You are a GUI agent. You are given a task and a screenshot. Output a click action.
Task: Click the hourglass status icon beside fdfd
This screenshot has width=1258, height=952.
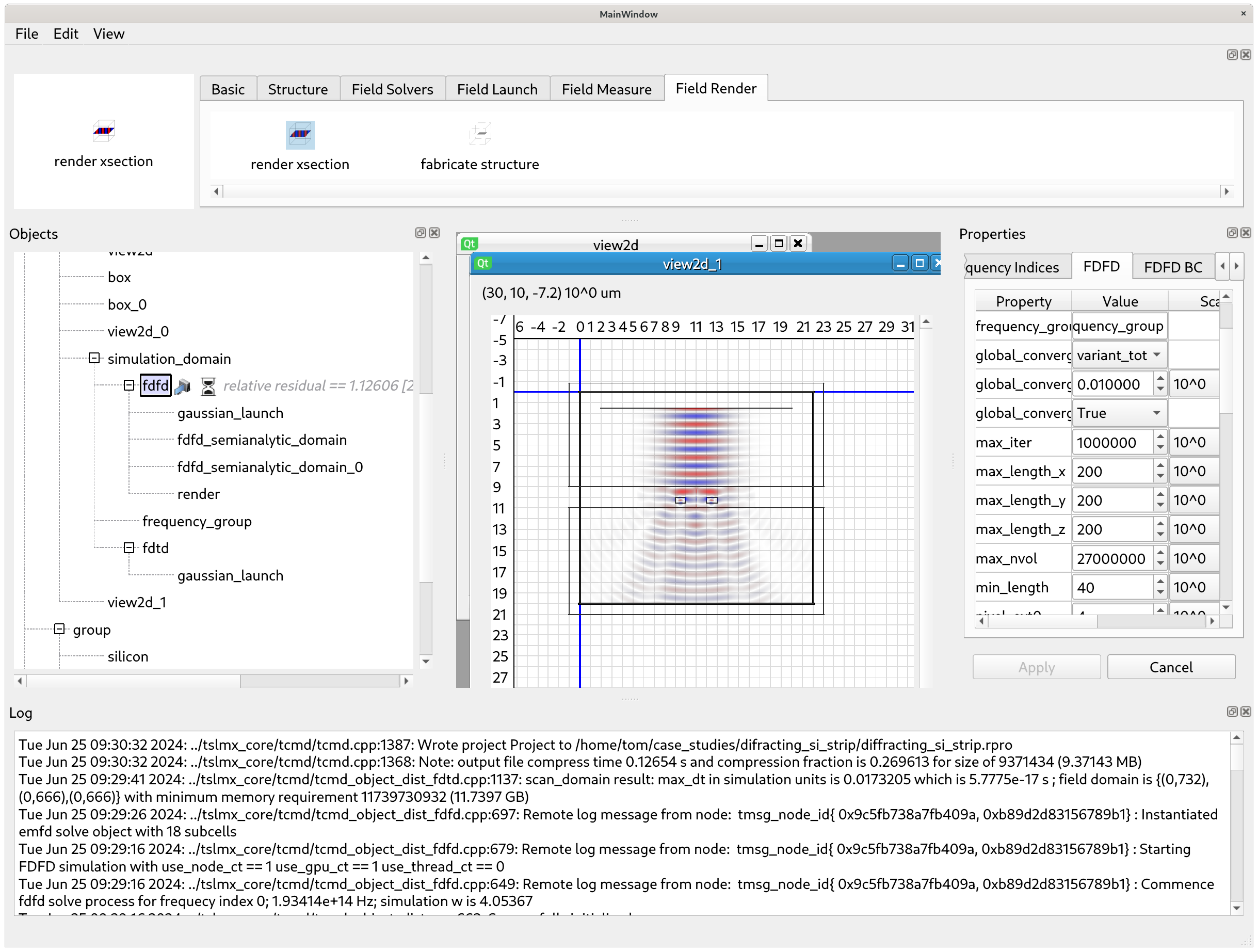(208, 386)
